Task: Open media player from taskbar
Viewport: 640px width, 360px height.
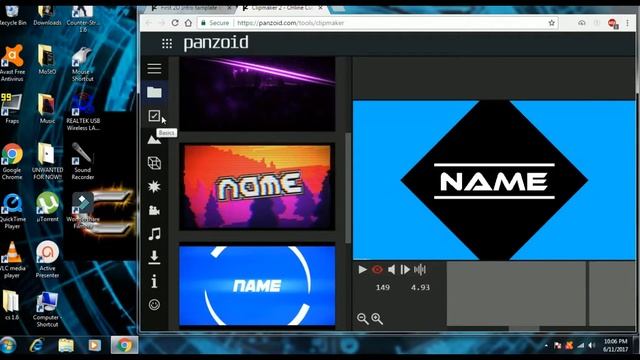Action: click(94, 345)
